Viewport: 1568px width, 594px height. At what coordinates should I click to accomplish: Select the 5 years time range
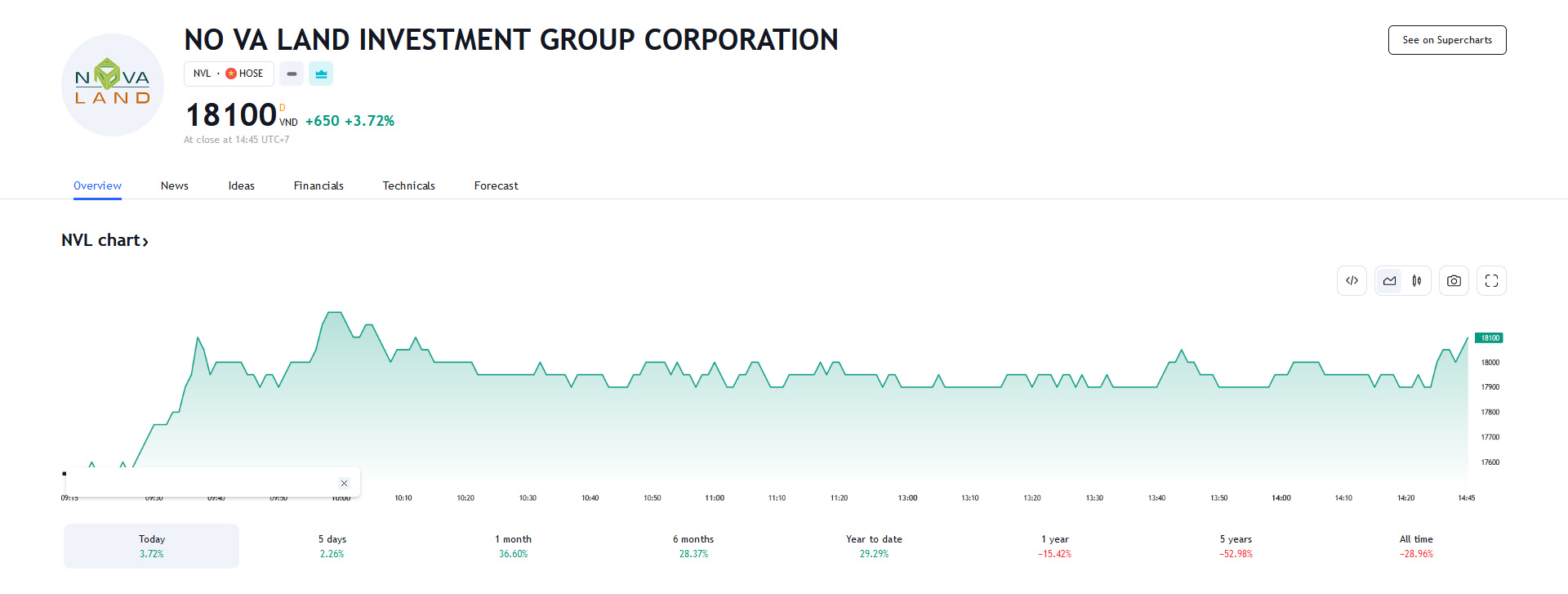tap(1236, 546)
